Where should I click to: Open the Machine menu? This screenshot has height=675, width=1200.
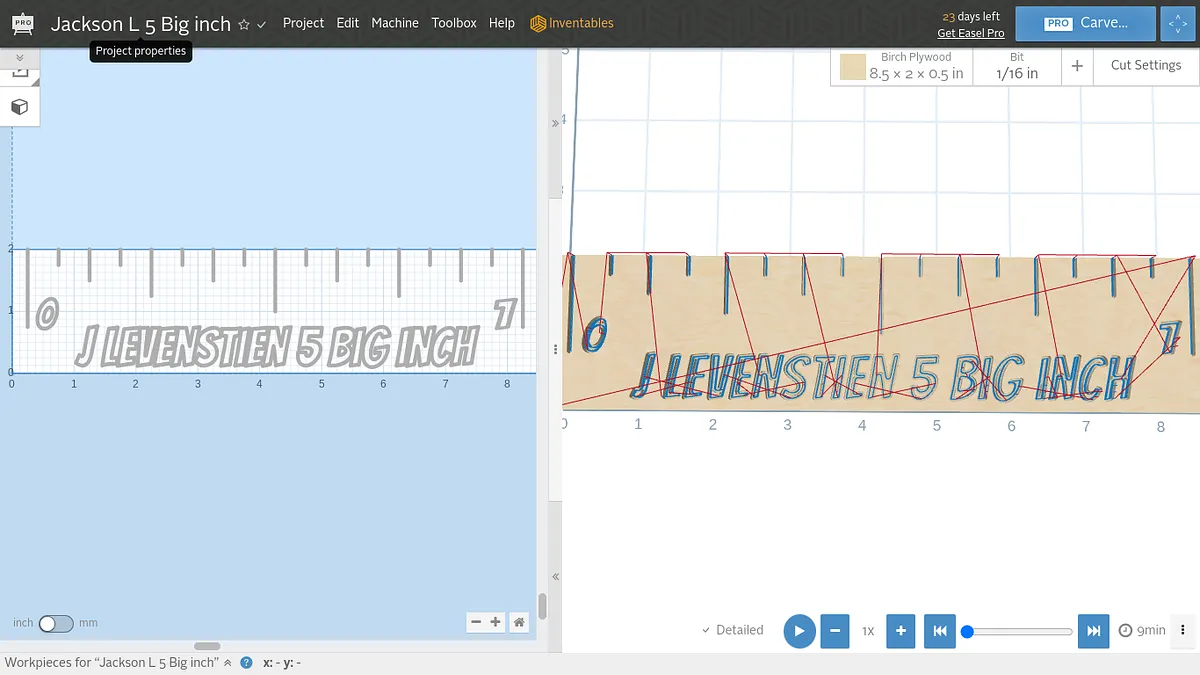(395, 23)
